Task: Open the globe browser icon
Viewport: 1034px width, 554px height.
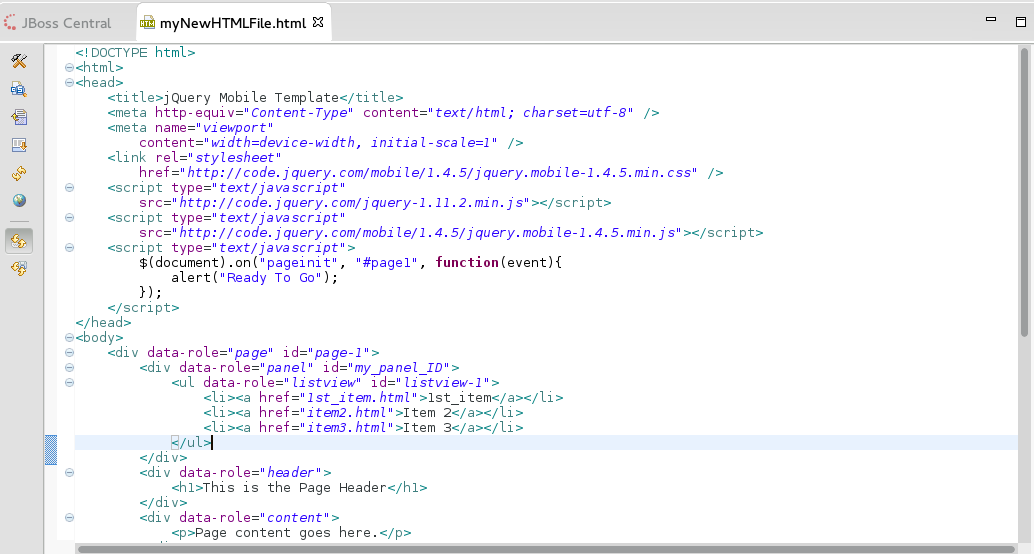Action: pos(19,200)
